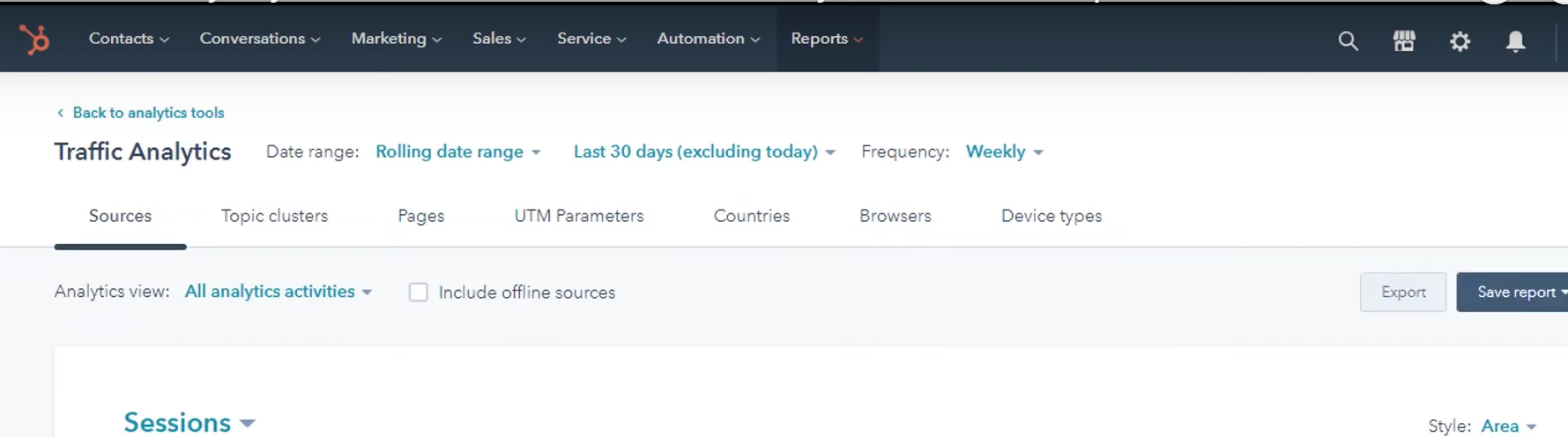This screenshot has width=1568, height=437.
Task: Select the Sources tab
Action: coord(120,216)
